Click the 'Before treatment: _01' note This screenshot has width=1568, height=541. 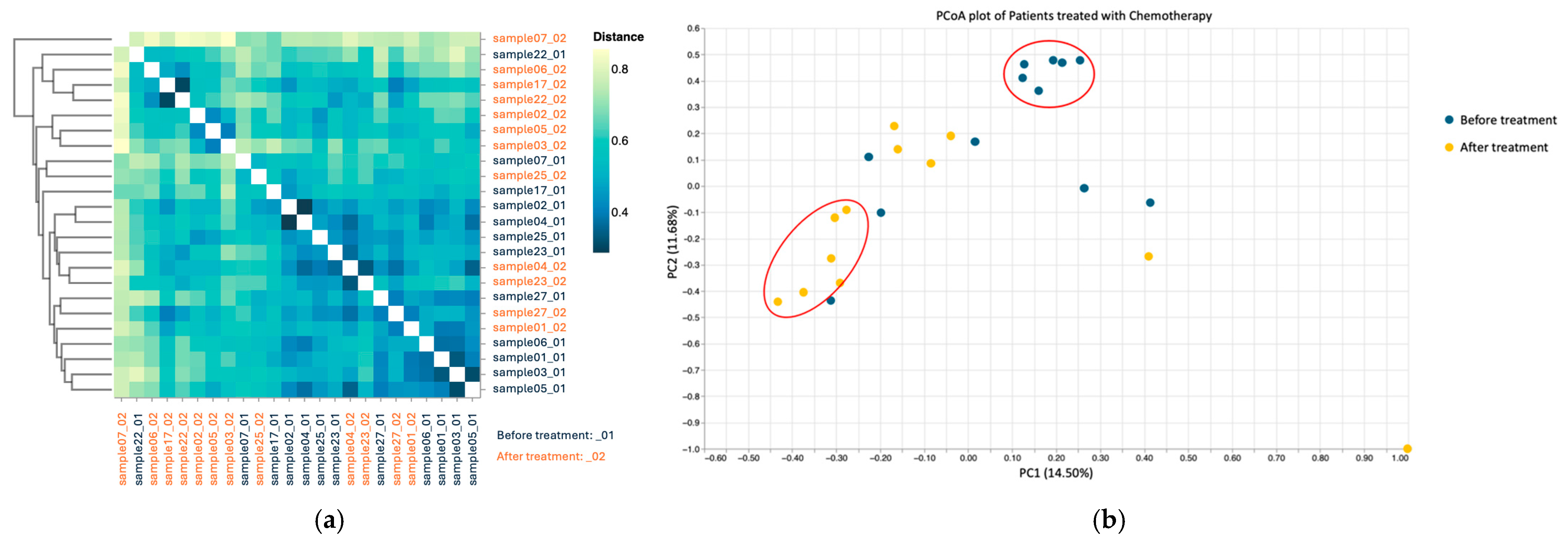pyautogui.click(x=555, y=435)
